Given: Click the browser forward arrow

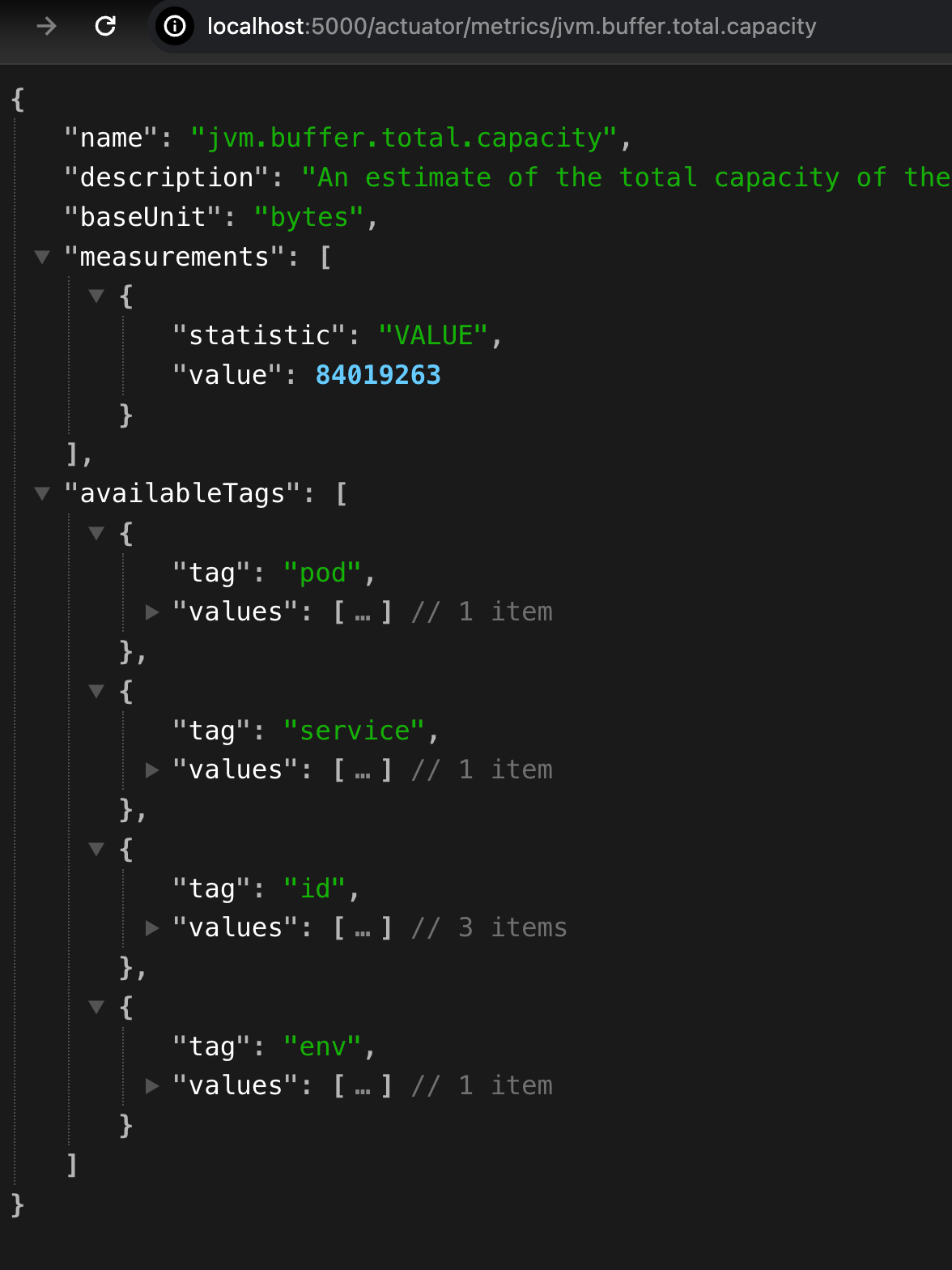Looking at the screenshot, I should (x=46, y=27).
